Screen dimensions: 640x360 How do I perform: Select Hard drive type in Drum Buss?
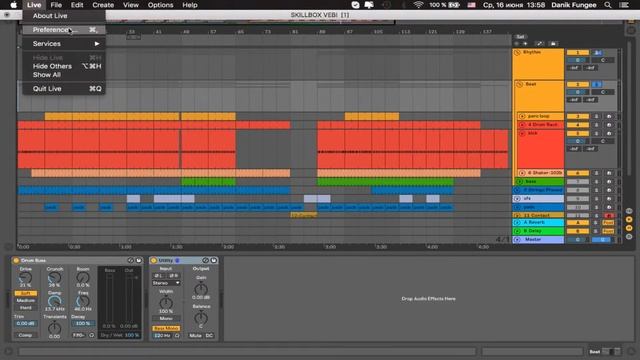[25, 307]
